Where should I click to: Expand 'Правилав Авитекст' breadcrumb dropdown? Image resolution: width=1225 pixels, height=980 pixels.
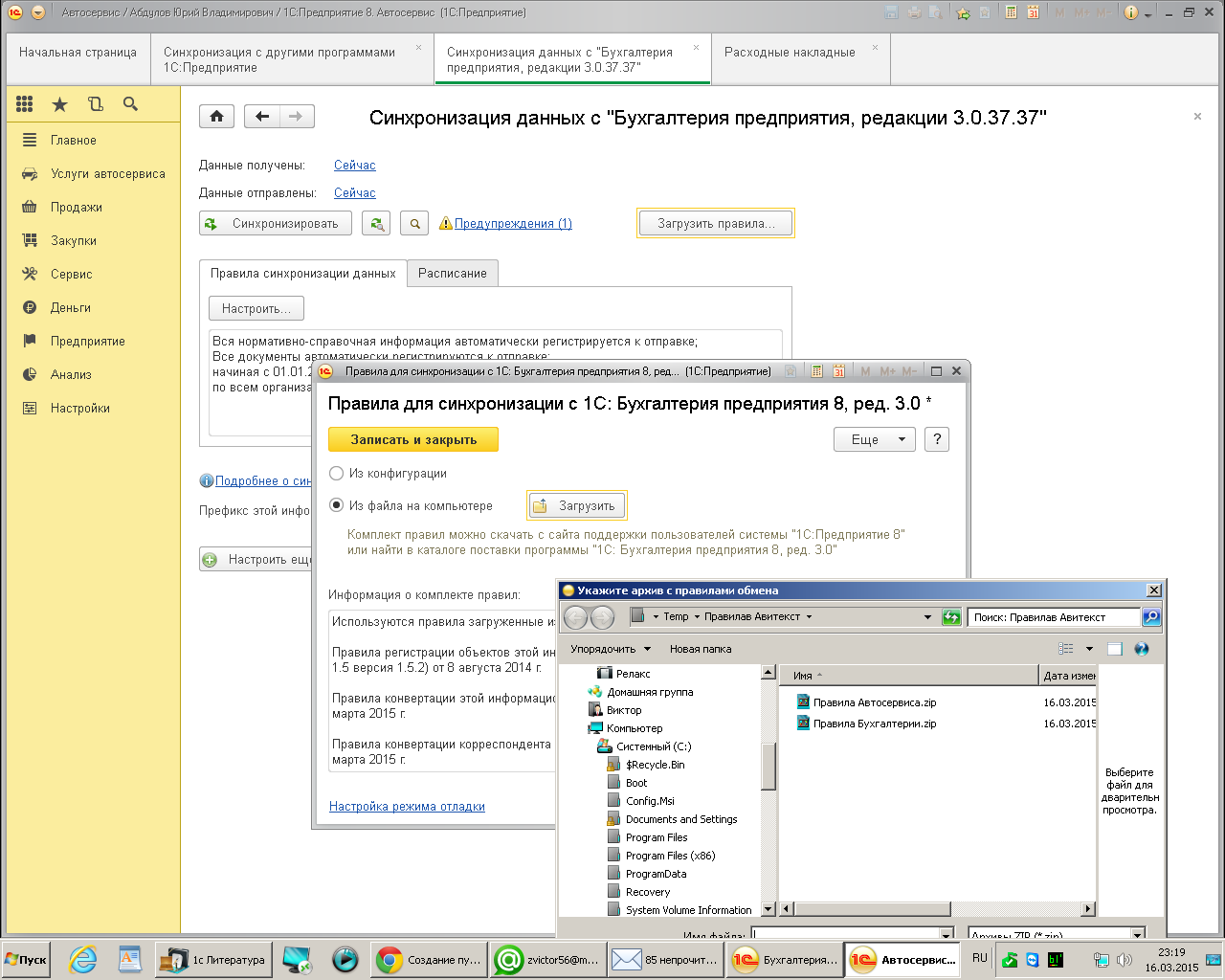coord(809,617)
